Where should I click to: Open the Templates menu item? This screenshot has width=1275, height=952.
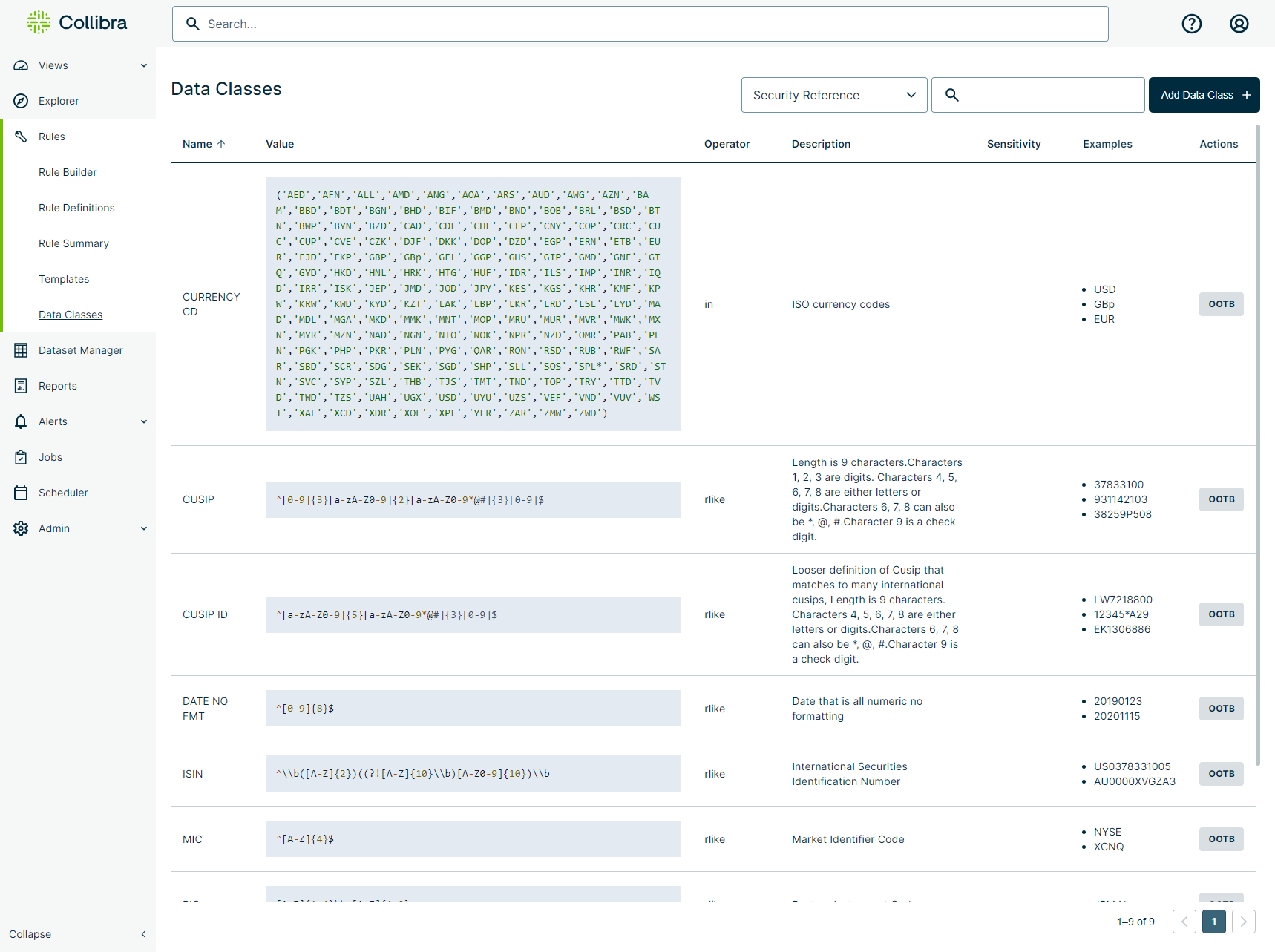tap(64, 279)
